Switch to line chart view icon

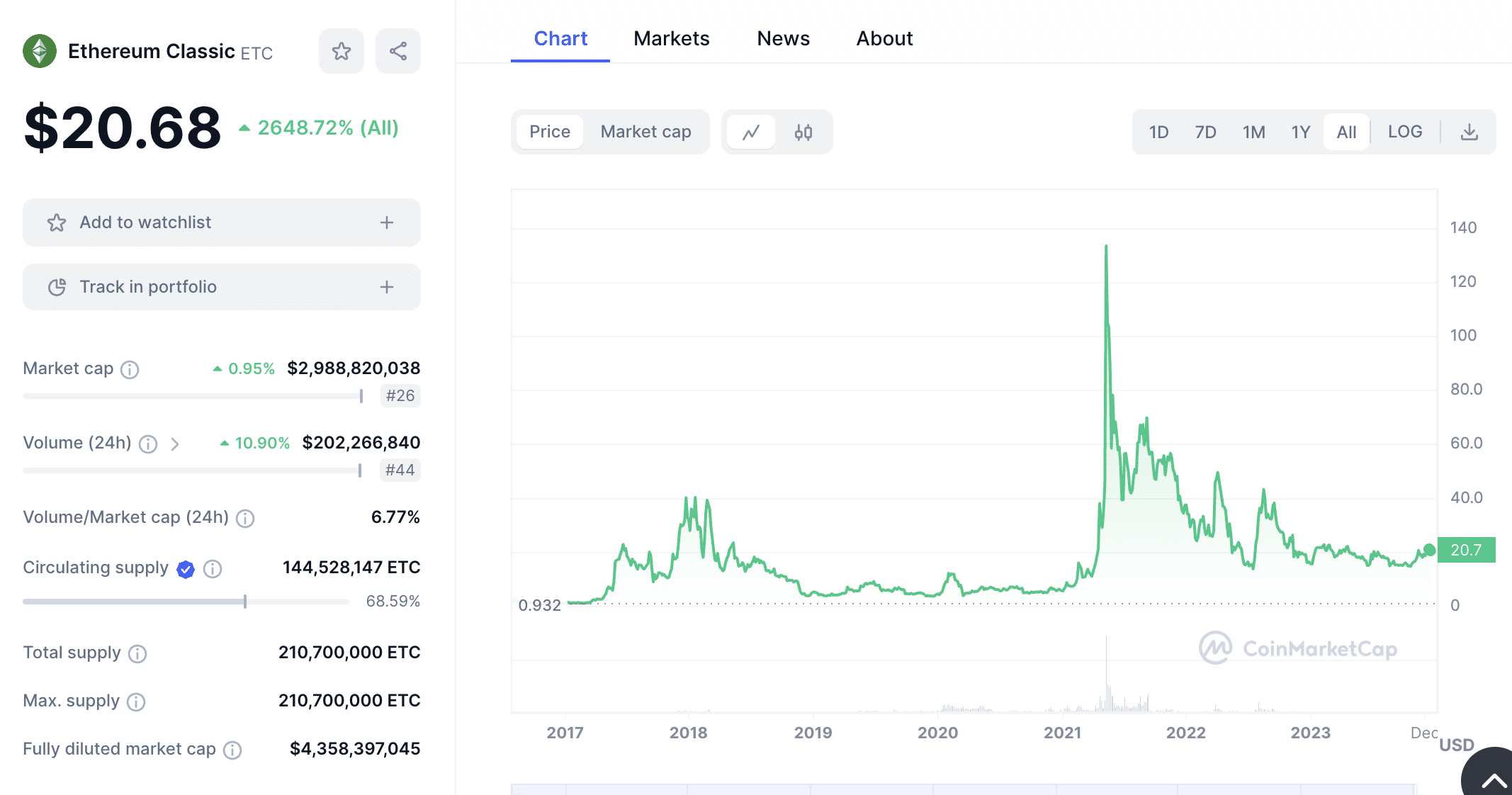(751, 132)
